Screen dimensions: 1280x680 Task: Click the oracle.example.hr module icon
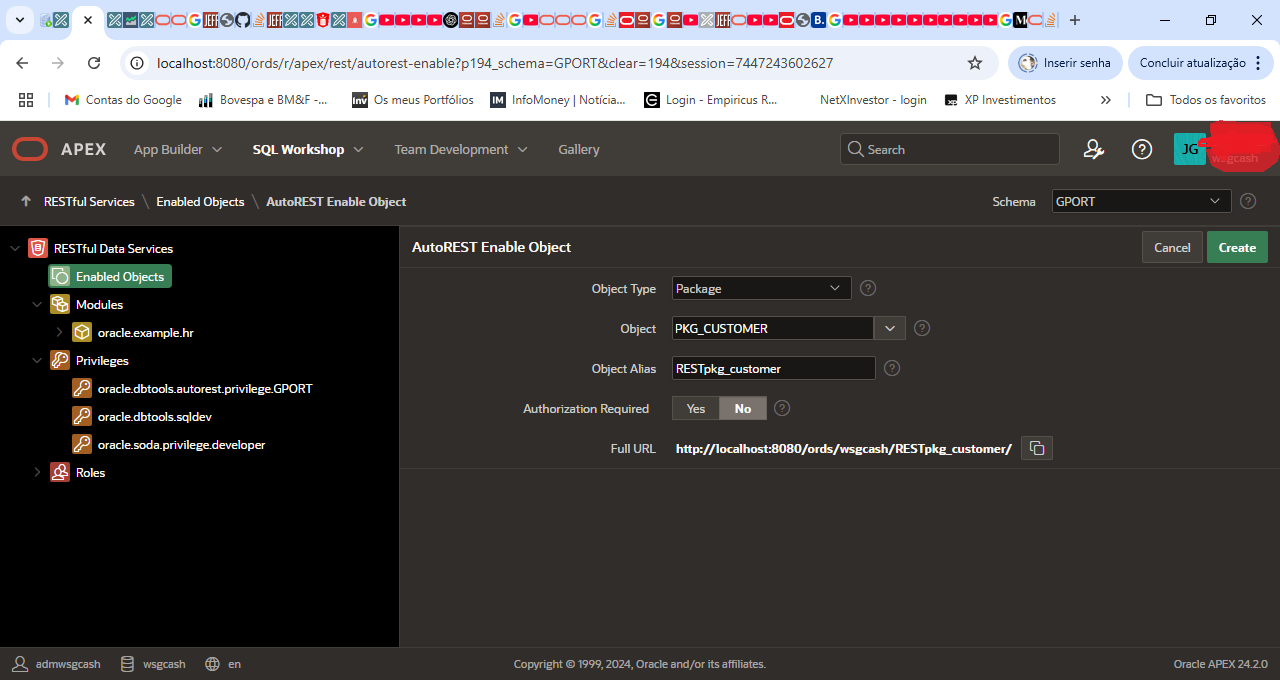tap(82, 332)
